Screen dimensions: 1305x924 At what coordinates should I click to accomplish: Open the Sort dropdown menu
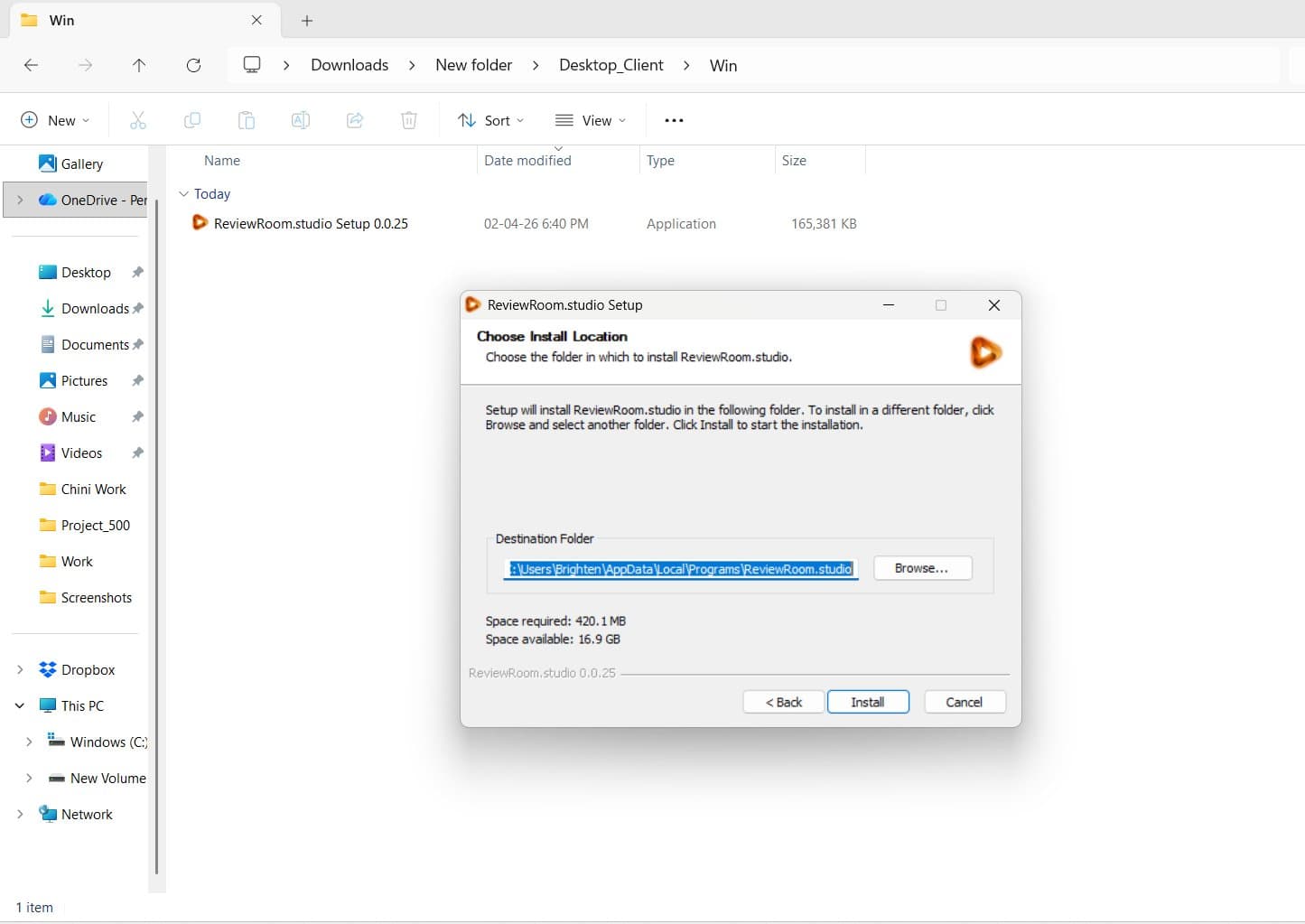490,120
